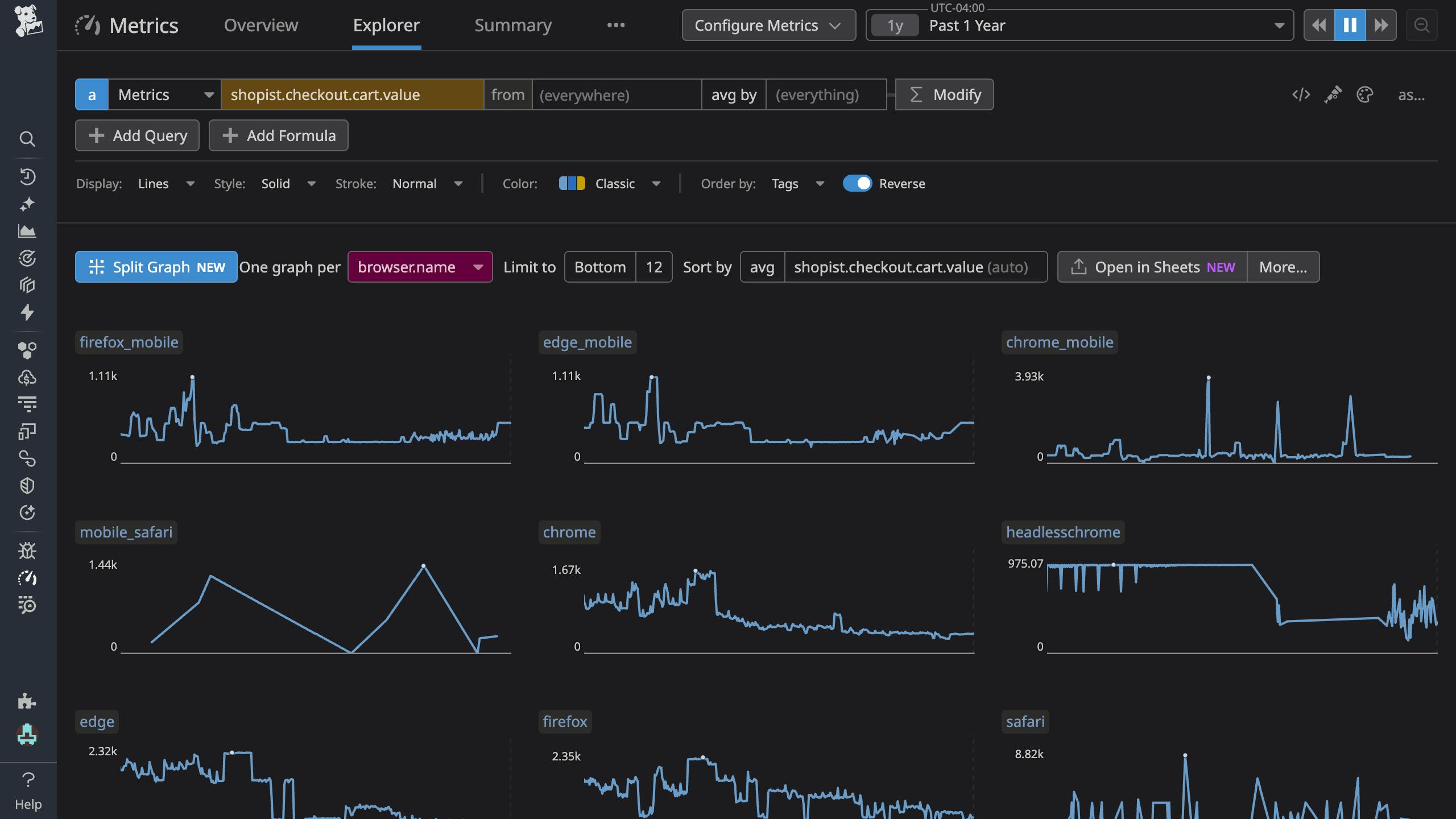Screen dimensions: 1456x819
Task: Click the from (everywhere) input field
Action: tap(616, 94)
